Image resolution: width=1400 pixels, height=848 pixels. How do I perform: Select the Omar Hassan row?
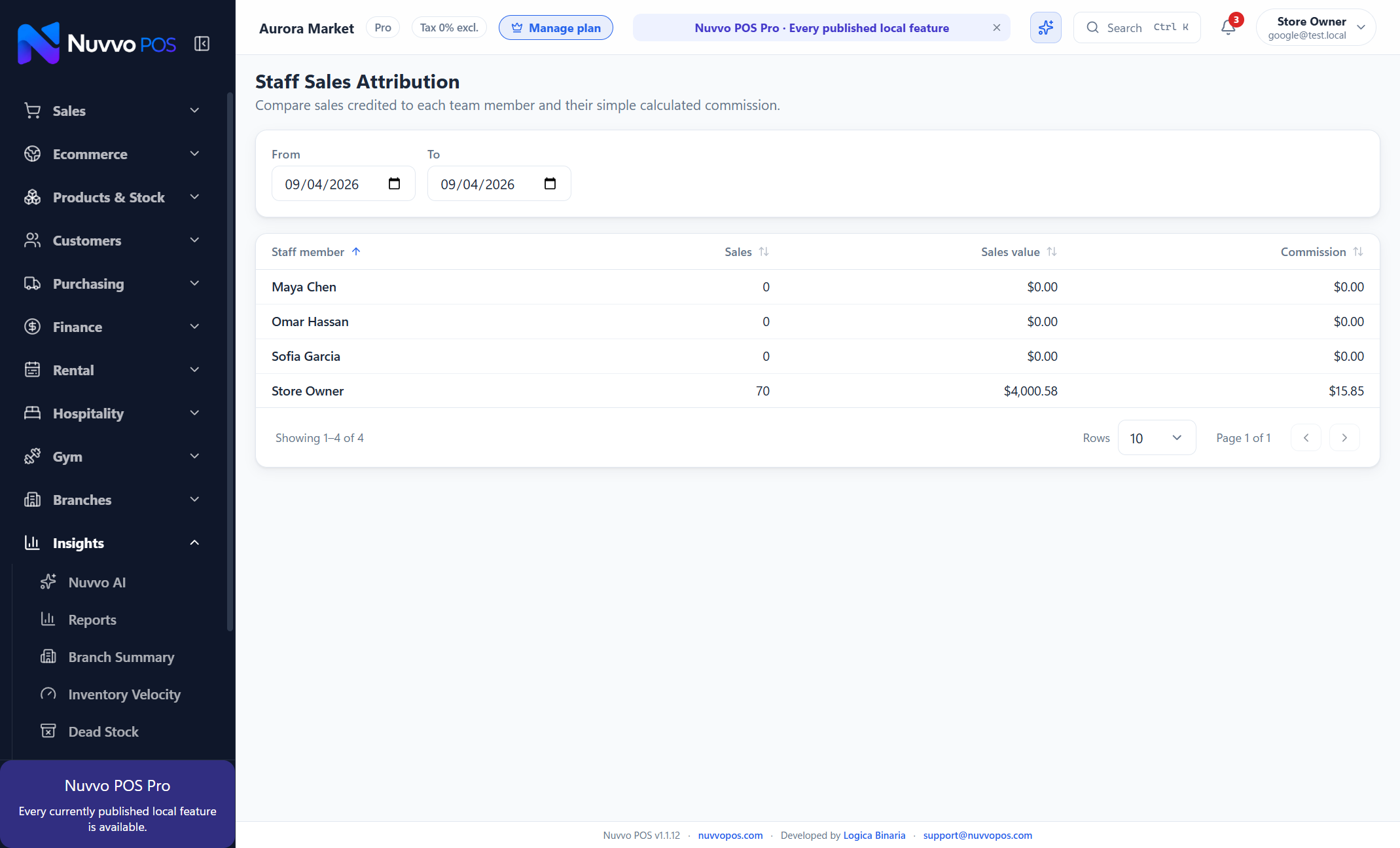coord(817,322)
